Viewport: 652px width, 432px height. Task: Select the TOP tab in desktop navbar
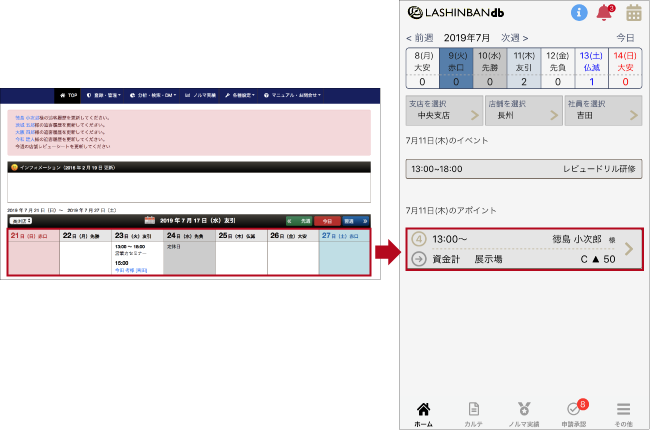(x=68, y=96)
